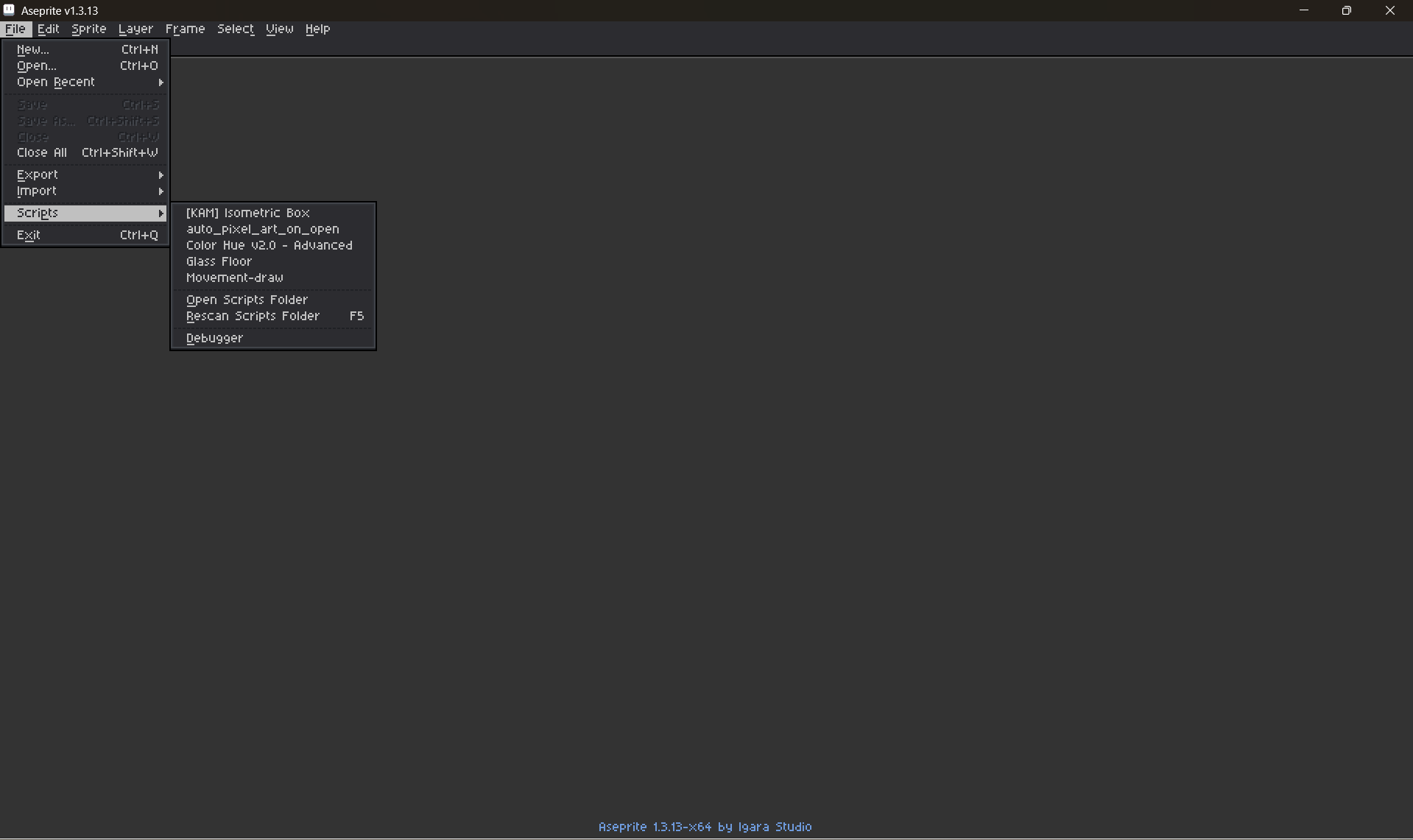Run Color Hue v2.0 - Advanced script
This screenshot has height=840, width=1413.
[273, 245]
